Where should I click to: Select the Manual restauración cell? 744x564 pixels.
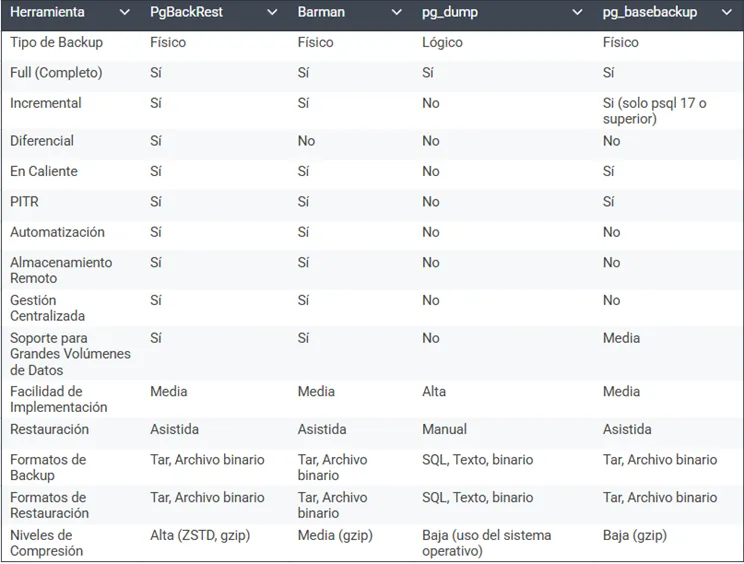[444, 429]
